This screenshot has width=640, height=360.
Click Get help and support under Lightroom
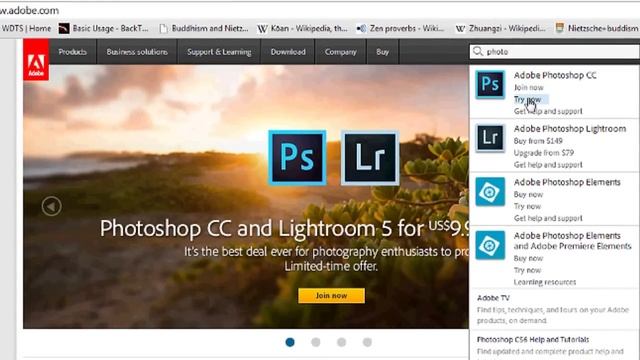pos(548,164)
